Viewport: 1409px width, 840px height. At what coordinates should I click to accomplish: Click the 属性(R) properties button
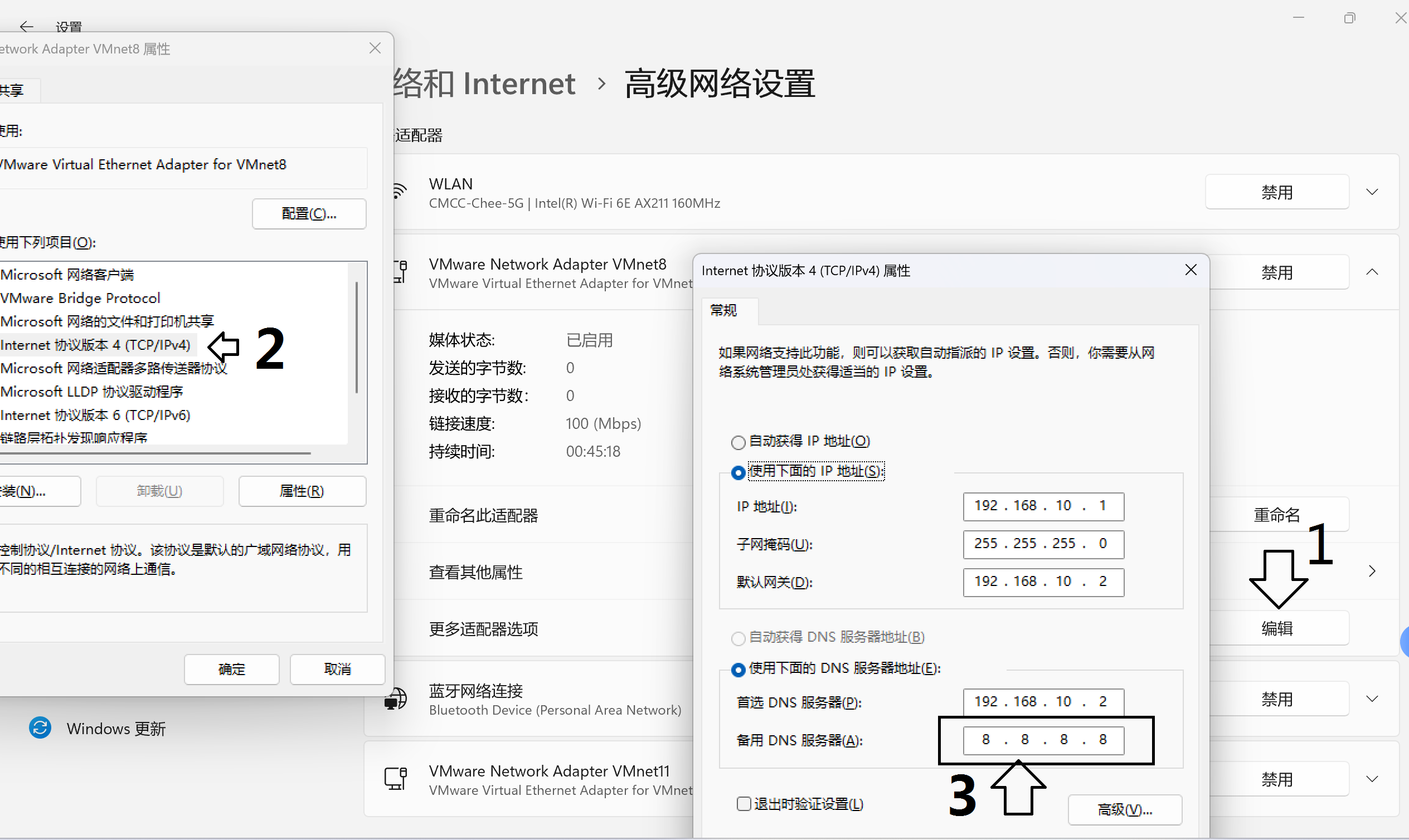click(302, 491)
